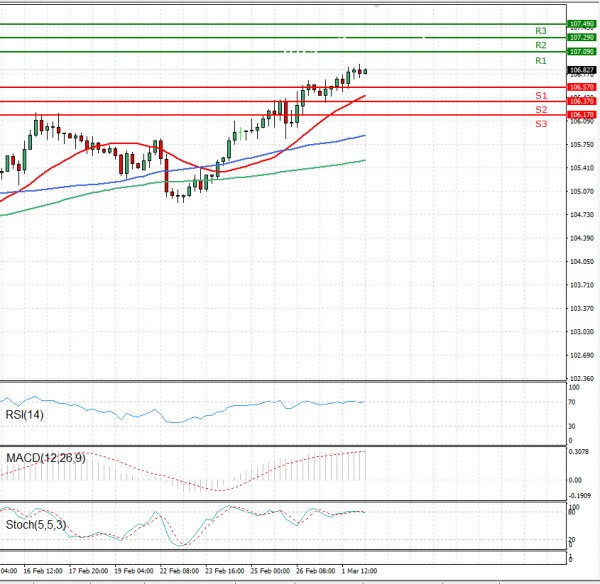Click the RSI scale value 70
Viewport: 600px width, 584px height.
tap(572, 402)
